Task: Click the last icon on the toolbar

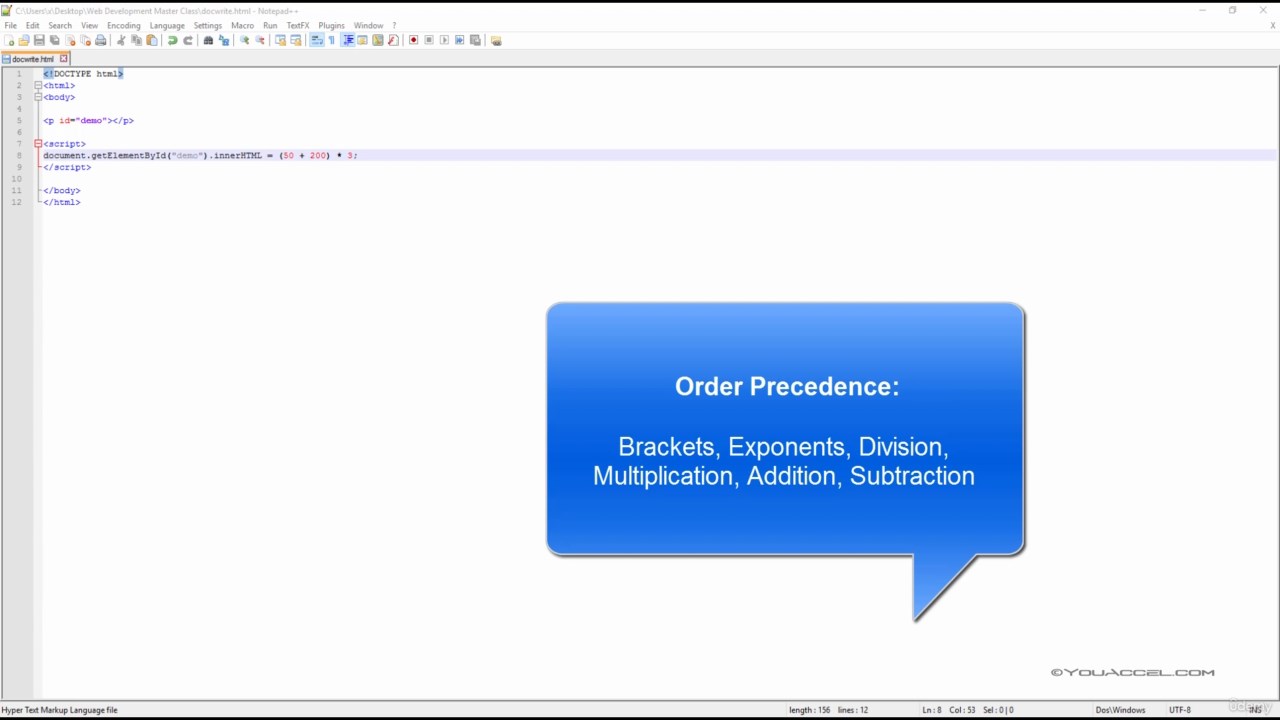Action: (x=495, y=40)
